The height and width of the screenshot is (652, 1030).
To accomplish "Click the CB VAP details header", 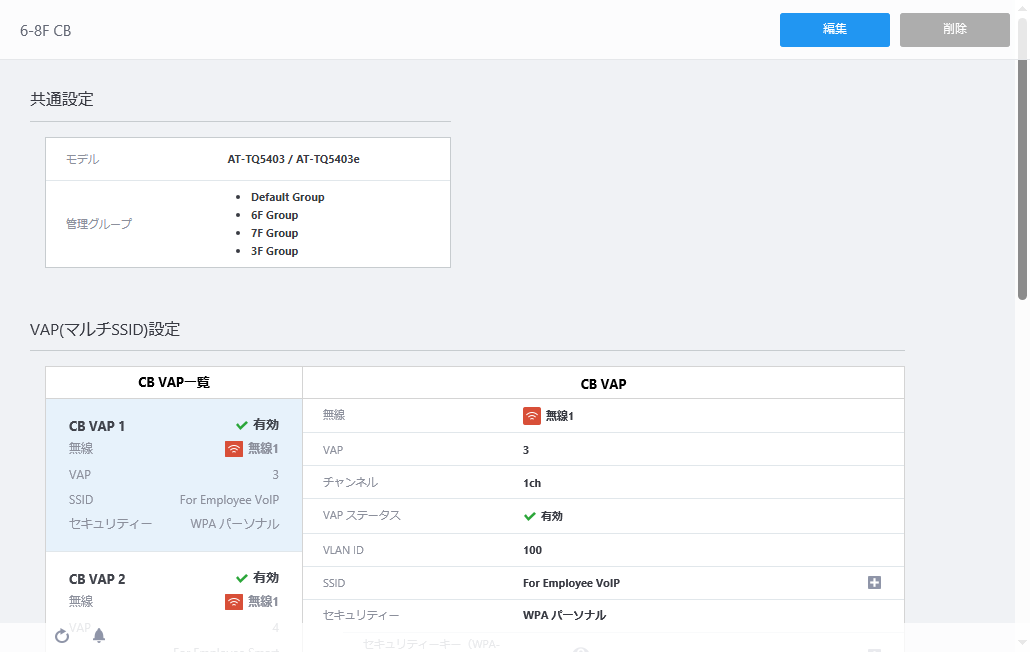I will coord(603,384).
